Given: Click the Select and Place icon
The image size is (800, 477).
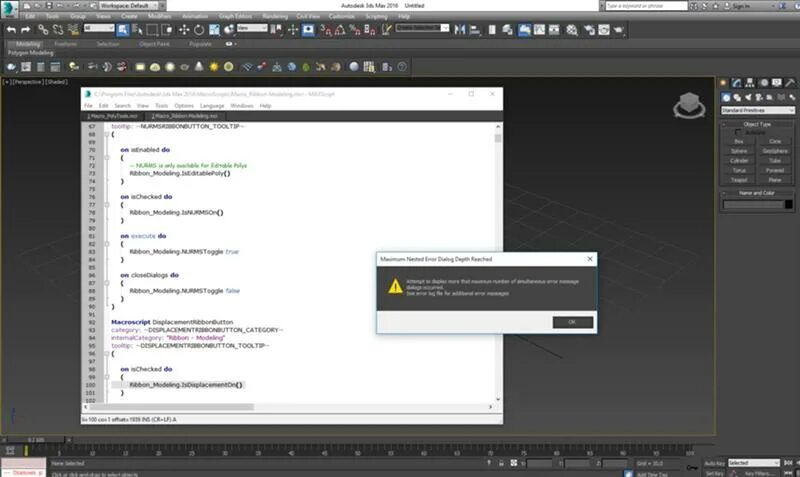Looking at the screenshot, I should tap(229, 30).
